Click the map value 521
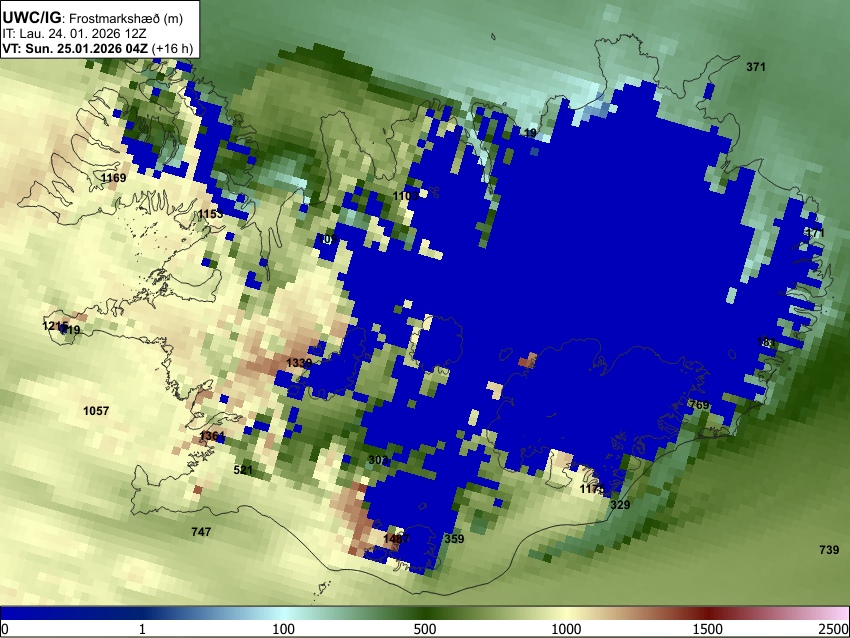Viewport: 850px width, 638px height. tap(243, 469)
